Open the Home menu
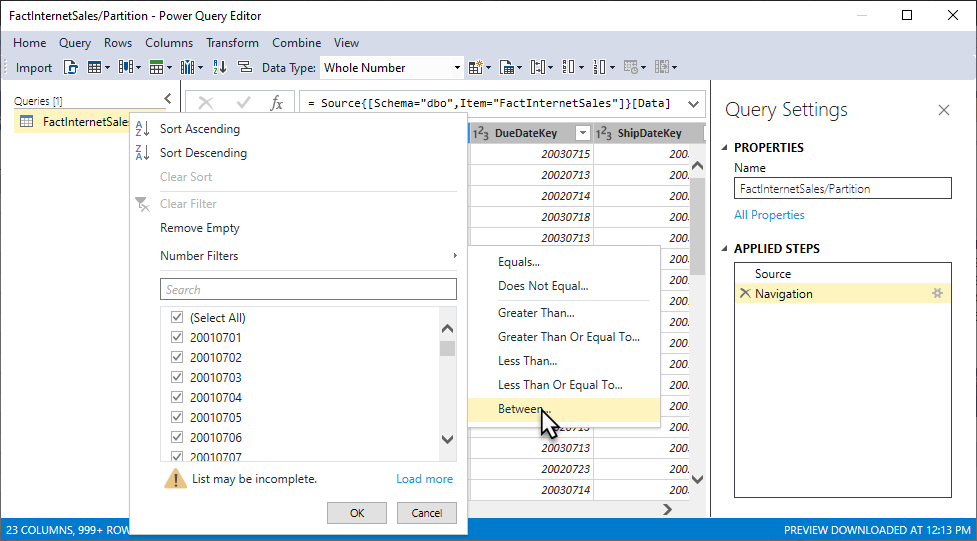The width and height of the screenshot is (977, 541). click(29, 43)
